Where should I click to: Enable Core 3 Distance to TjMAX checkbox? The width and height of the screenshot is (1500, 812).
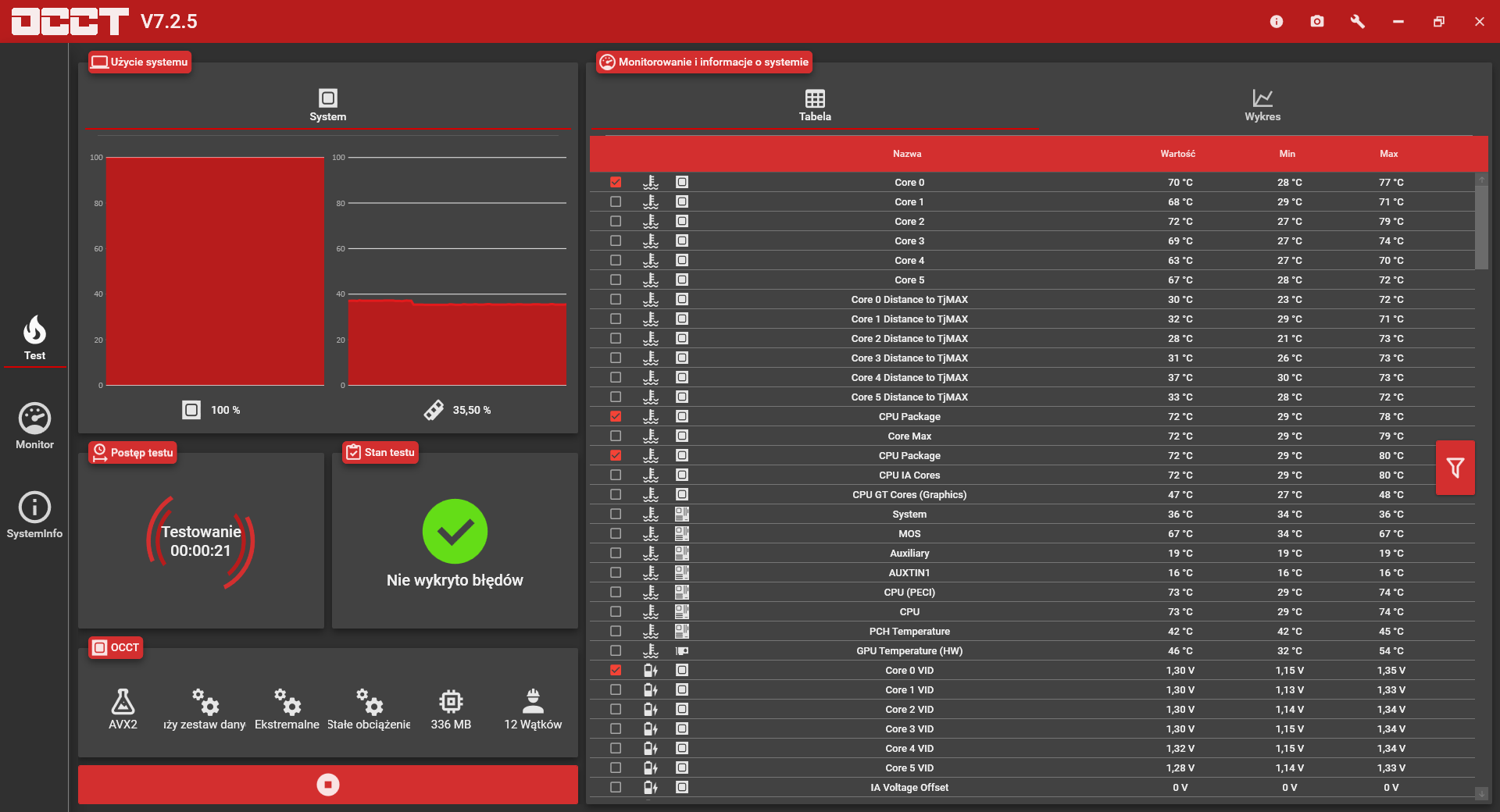[616, 358]
